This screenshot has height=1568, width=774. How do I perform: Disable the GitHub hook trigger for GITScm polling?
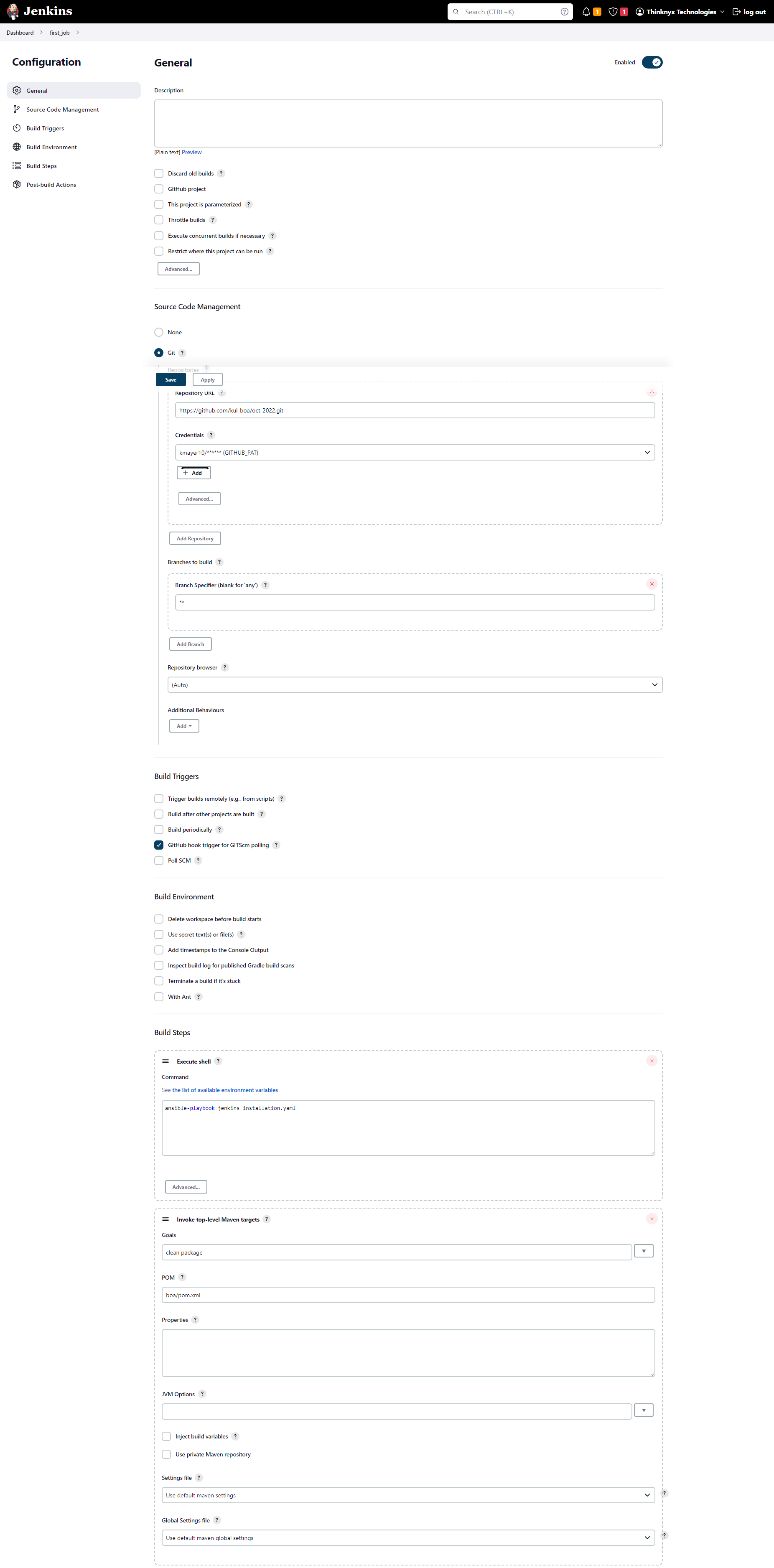click(159, 845)
